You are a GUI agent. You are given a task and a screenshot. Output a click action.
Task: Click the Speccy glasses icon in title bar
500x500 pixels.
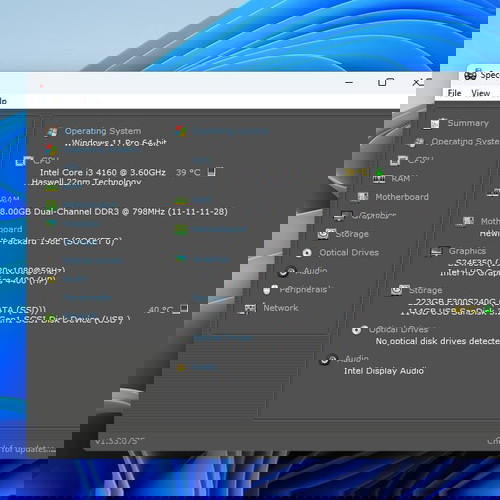click(x=470, y=76)
